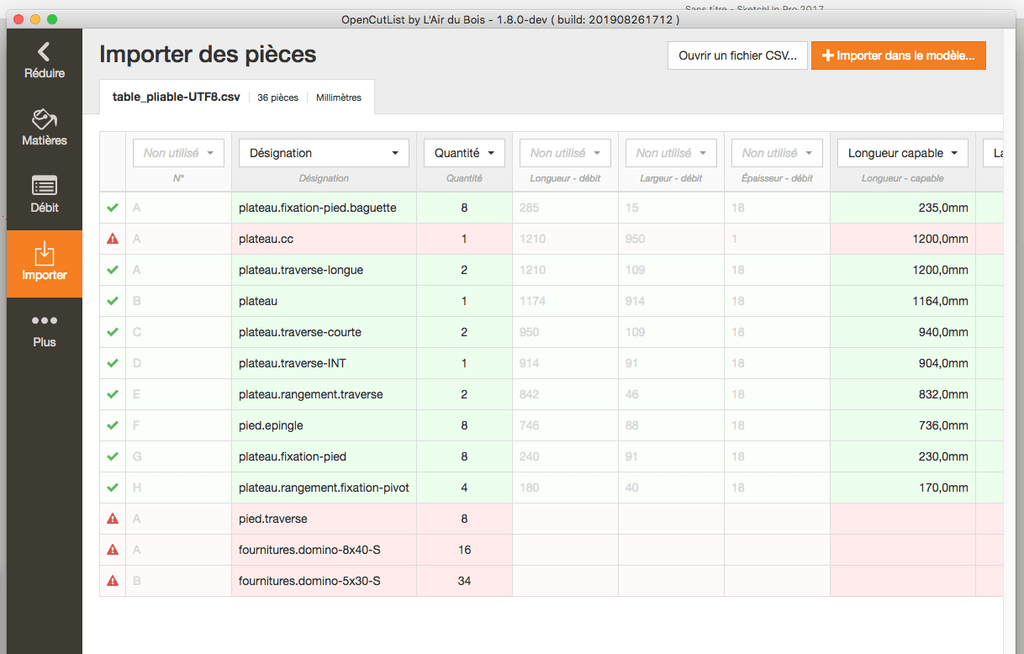Screen dimensions: 1024x654
Task: Click the green checkmark for plateau.rangement.fixation-pivot
Action: (112, 487)
